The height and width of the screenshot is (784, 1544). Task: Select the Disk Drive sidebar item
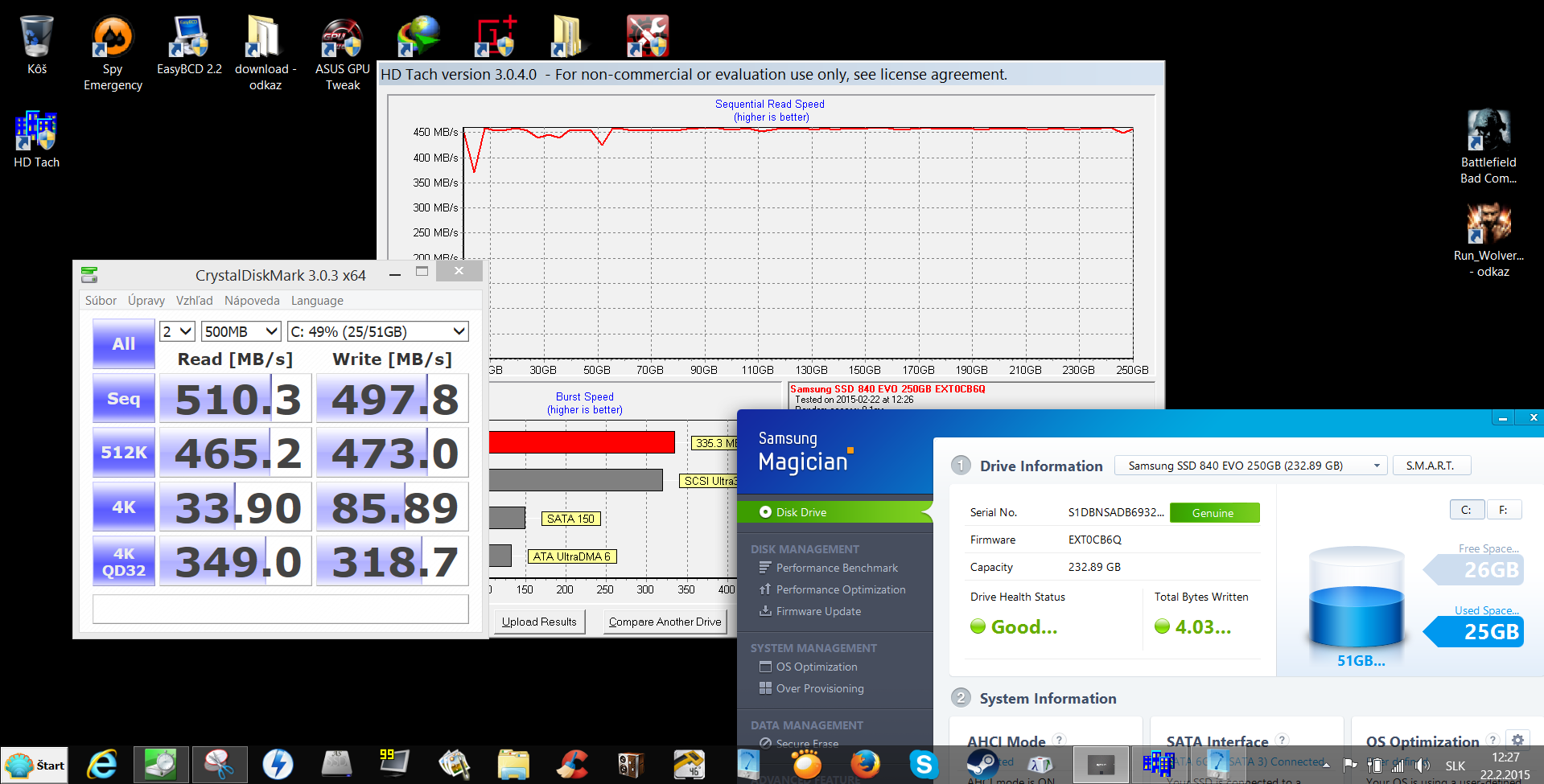coord(801,512)
